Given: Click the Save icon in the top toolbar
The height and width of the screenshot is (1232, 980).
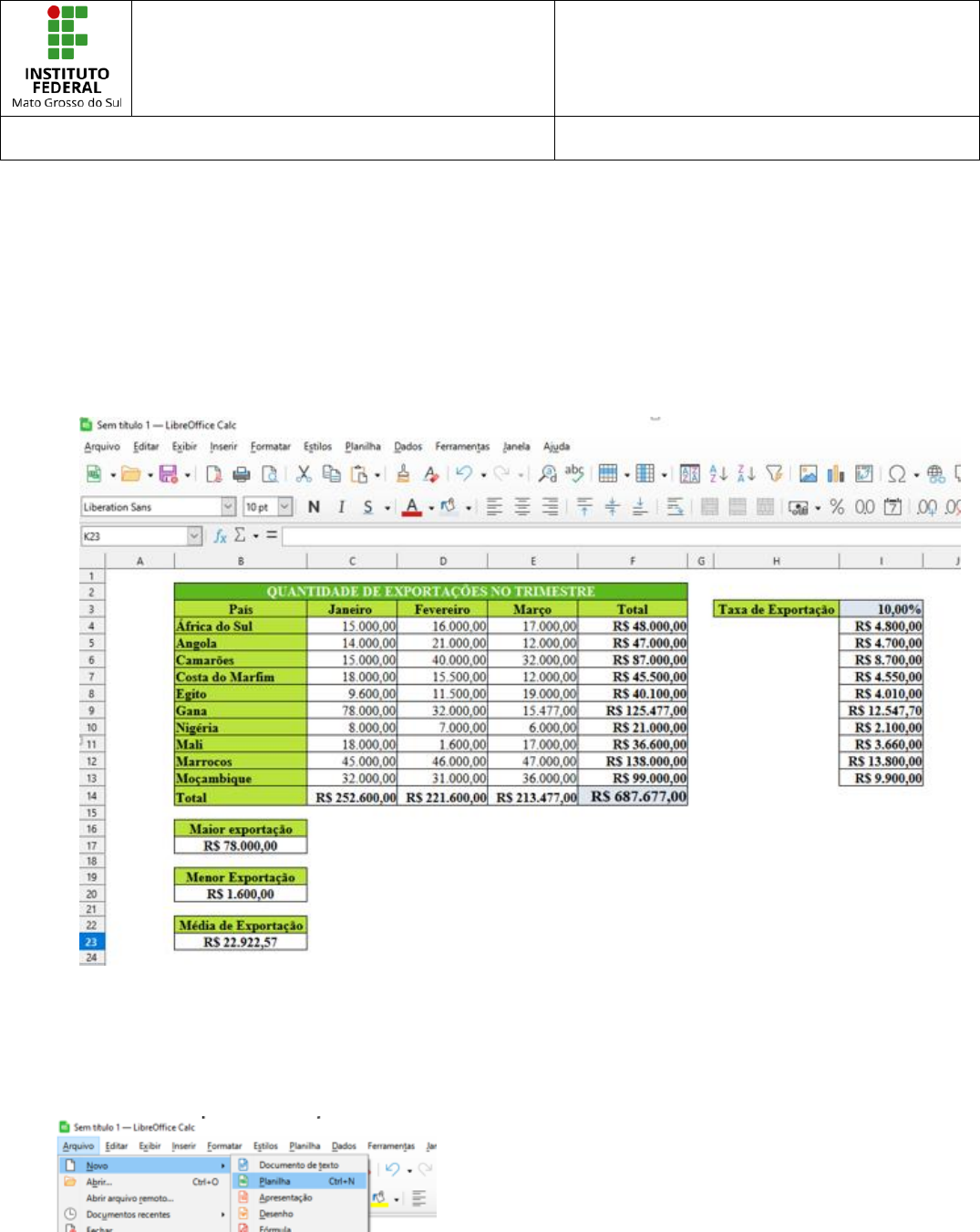Looking at the screenshot, I should pyautogui.click(x=168, y=474).
